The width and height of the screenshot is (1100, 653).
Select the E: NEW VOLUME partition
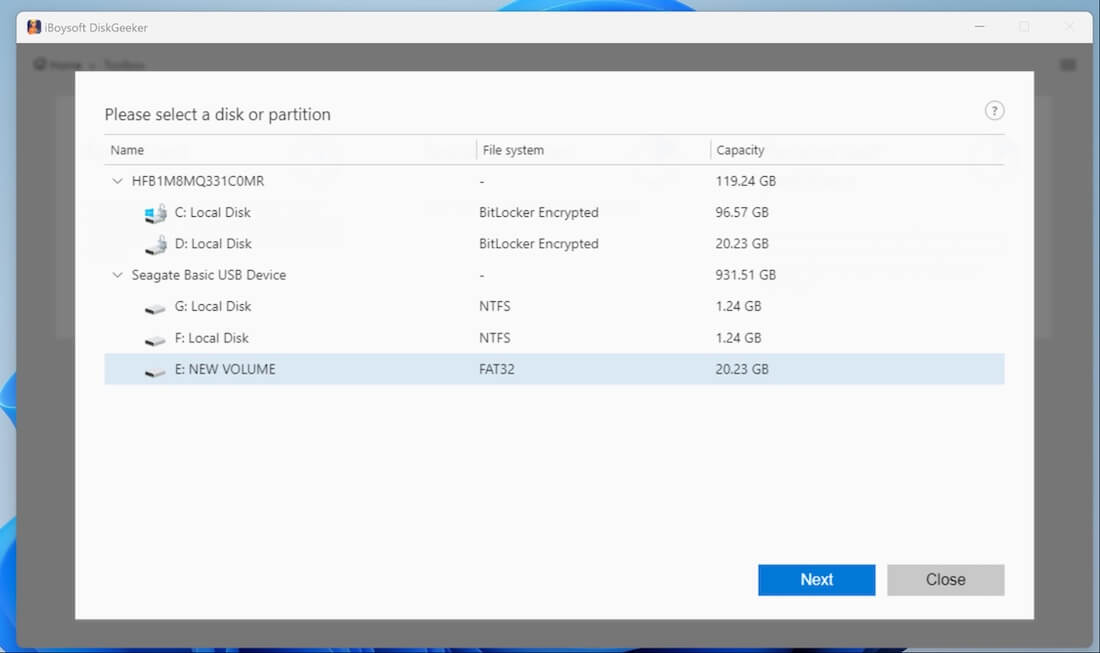tap(554, 369)
